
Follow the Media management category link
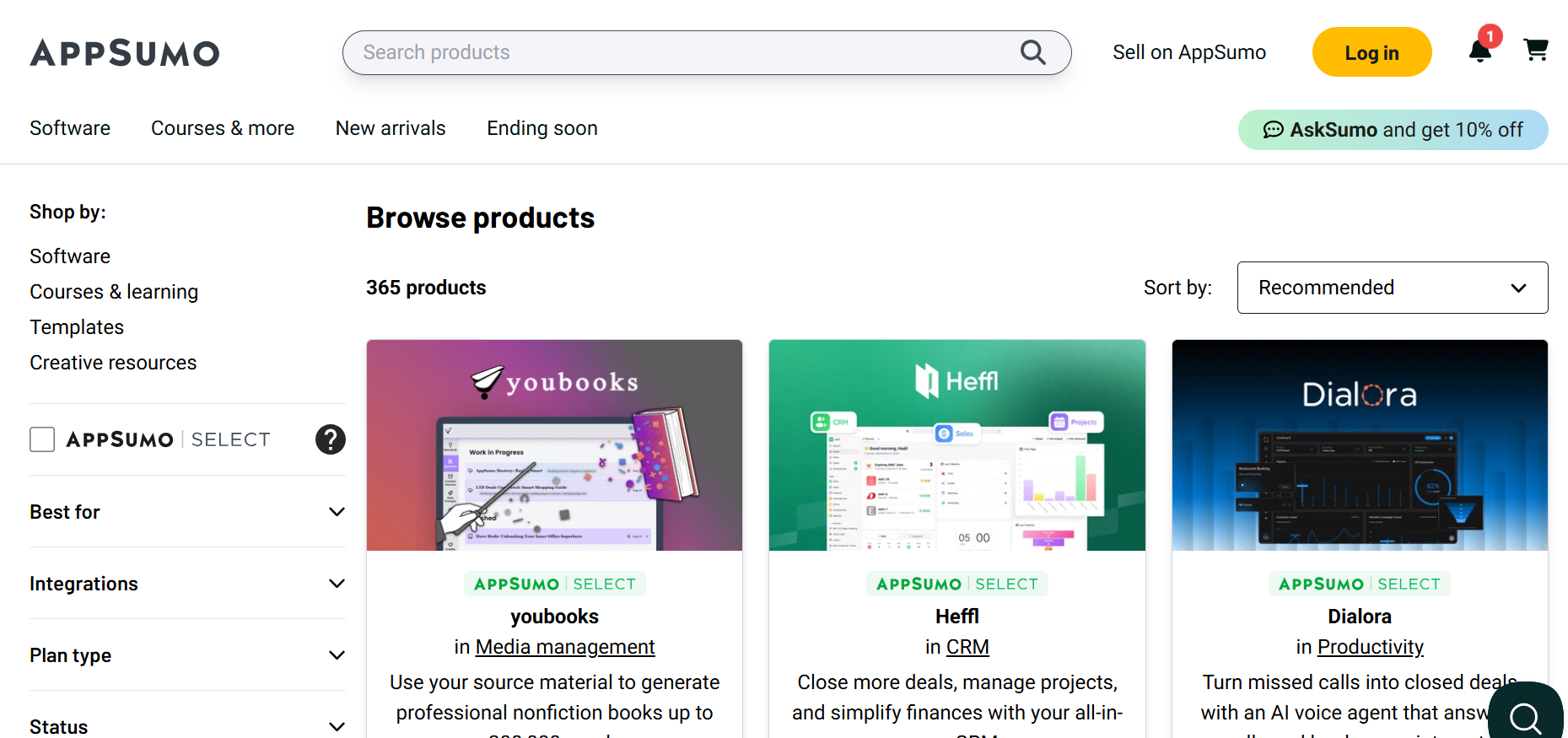[565, 647]
